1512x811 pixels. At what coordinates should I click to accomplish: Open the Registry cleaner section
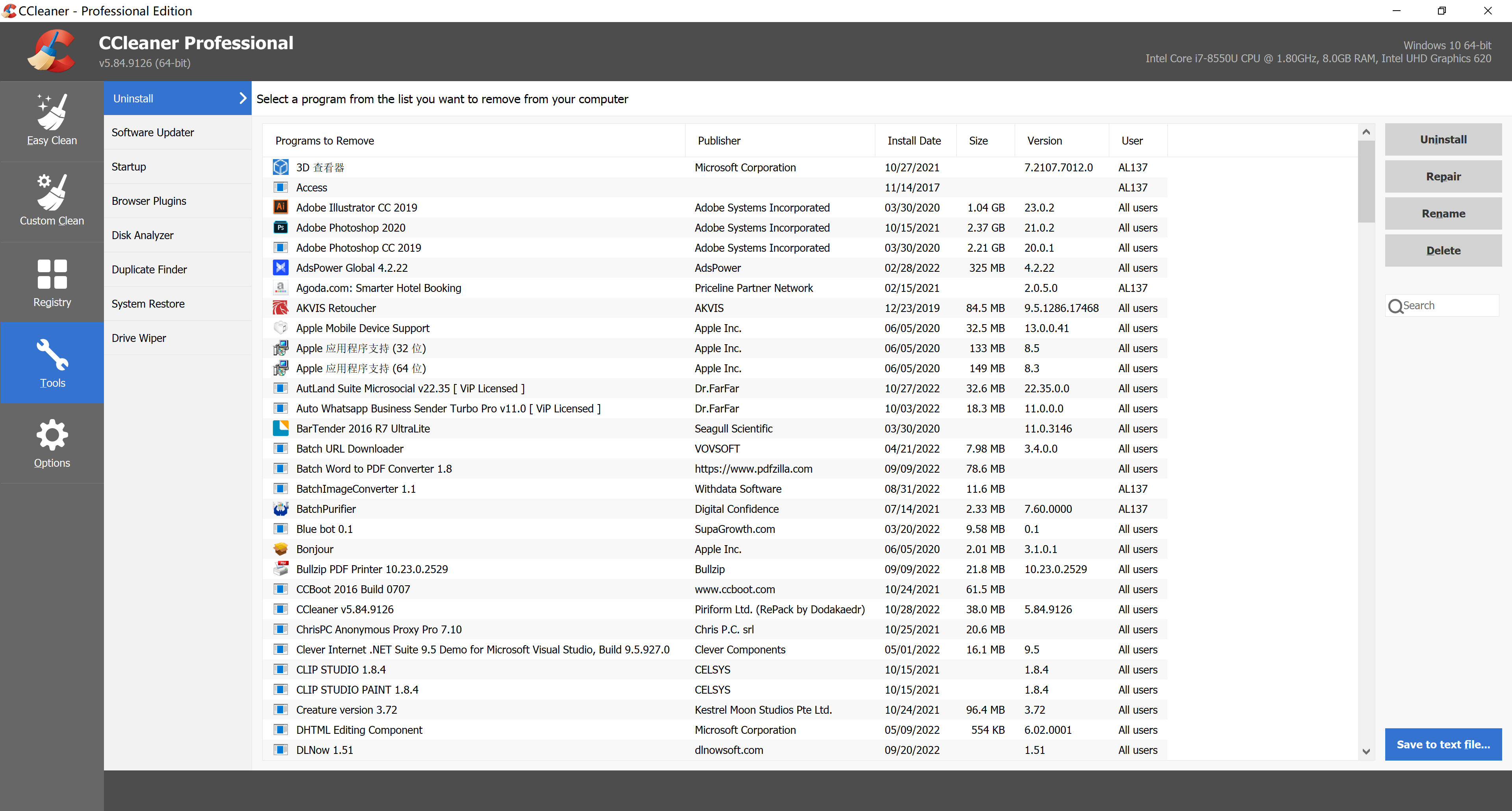point(52,282)
